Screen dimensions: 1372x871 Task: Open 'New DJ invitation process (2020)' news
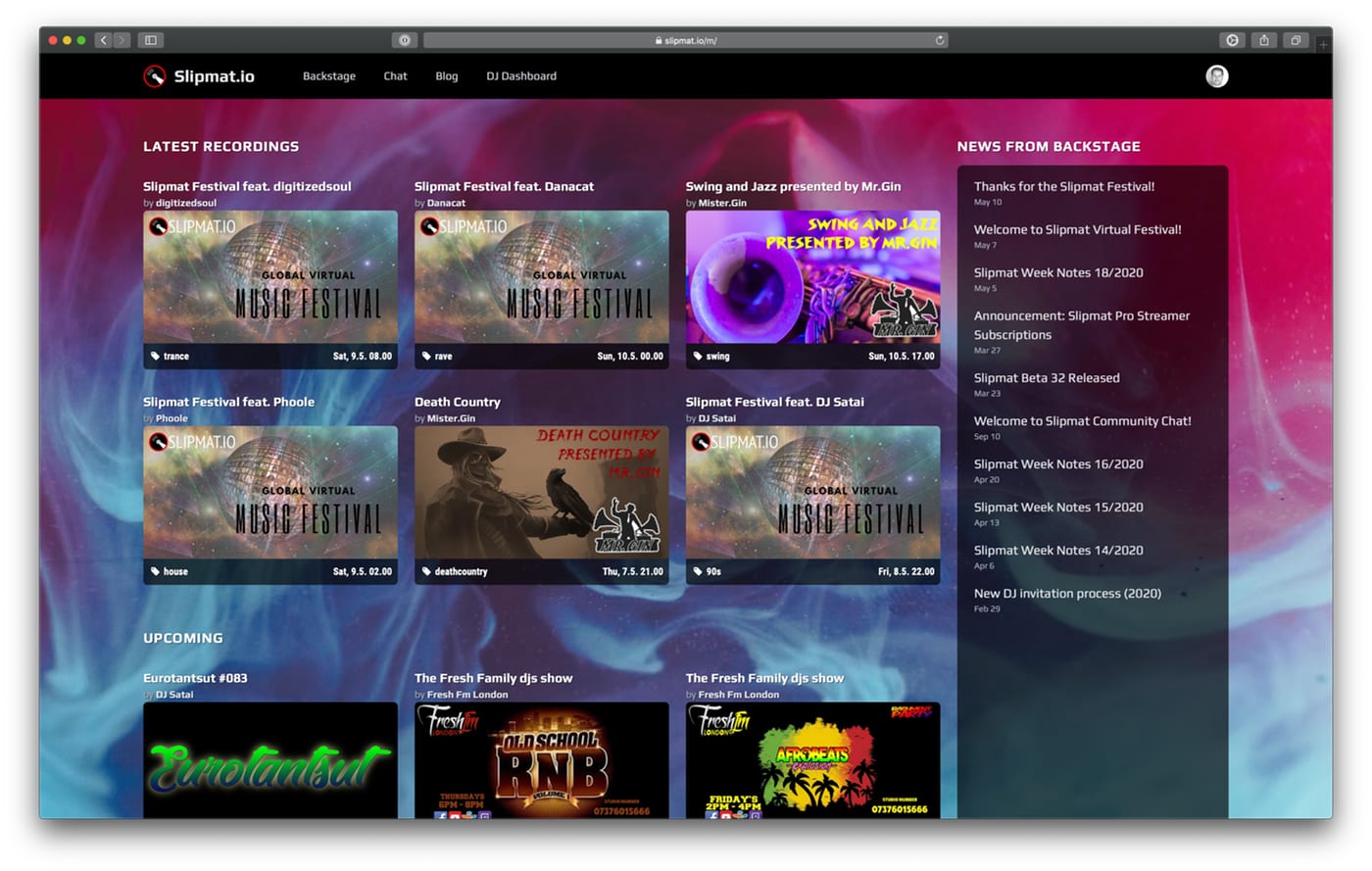1067,594
